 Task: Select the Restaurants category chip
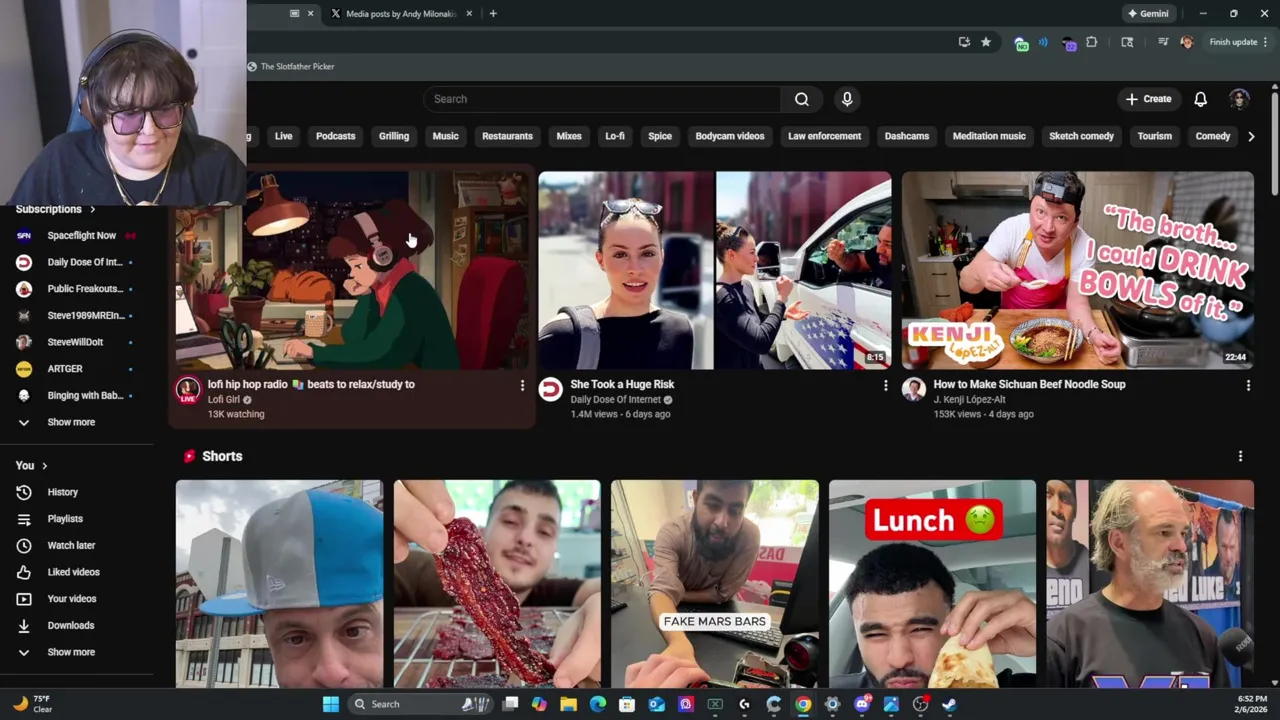[x=507, y=136]
